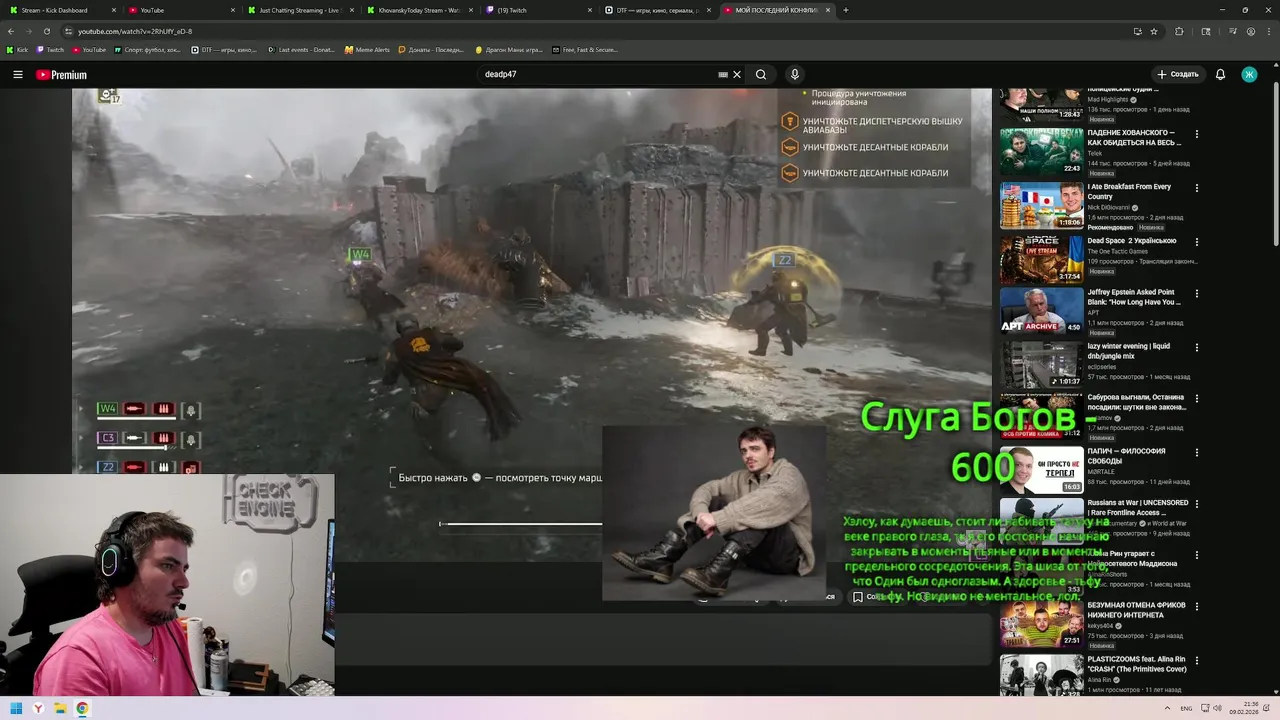This screenshot has height=720, width=1280.
Task: Open the YouTube account avatar menu
Action: click(x=1249, y=74)
